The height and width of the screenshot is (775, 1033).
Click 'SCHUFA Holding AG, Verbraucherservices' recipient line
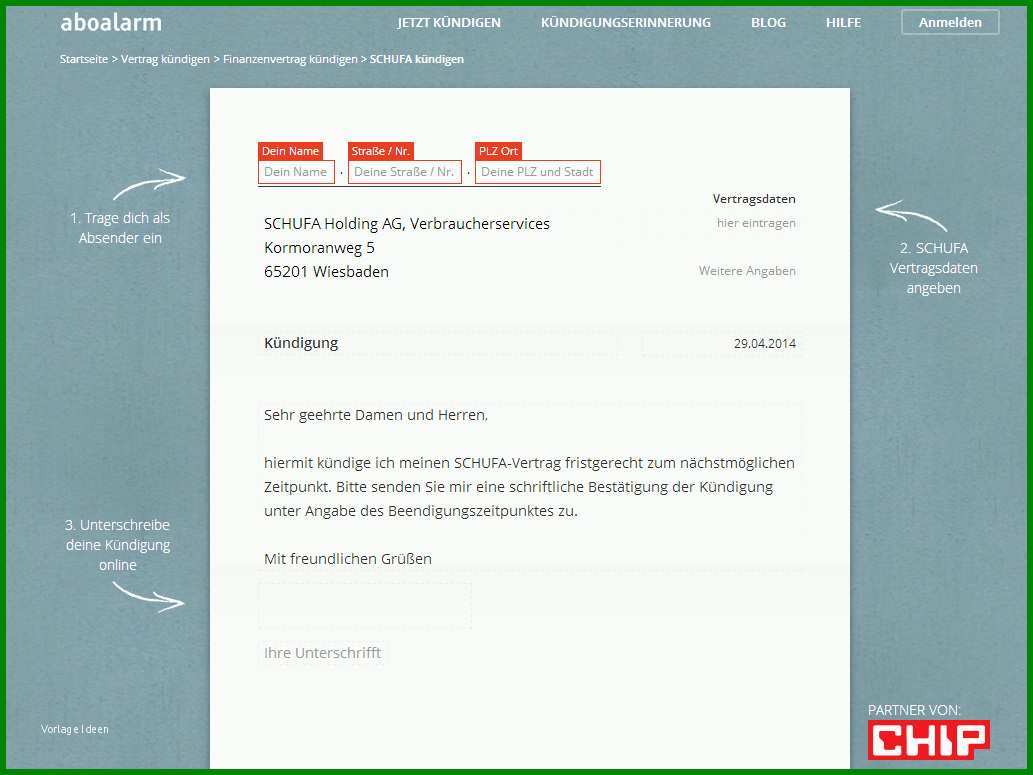pos(406,224)
